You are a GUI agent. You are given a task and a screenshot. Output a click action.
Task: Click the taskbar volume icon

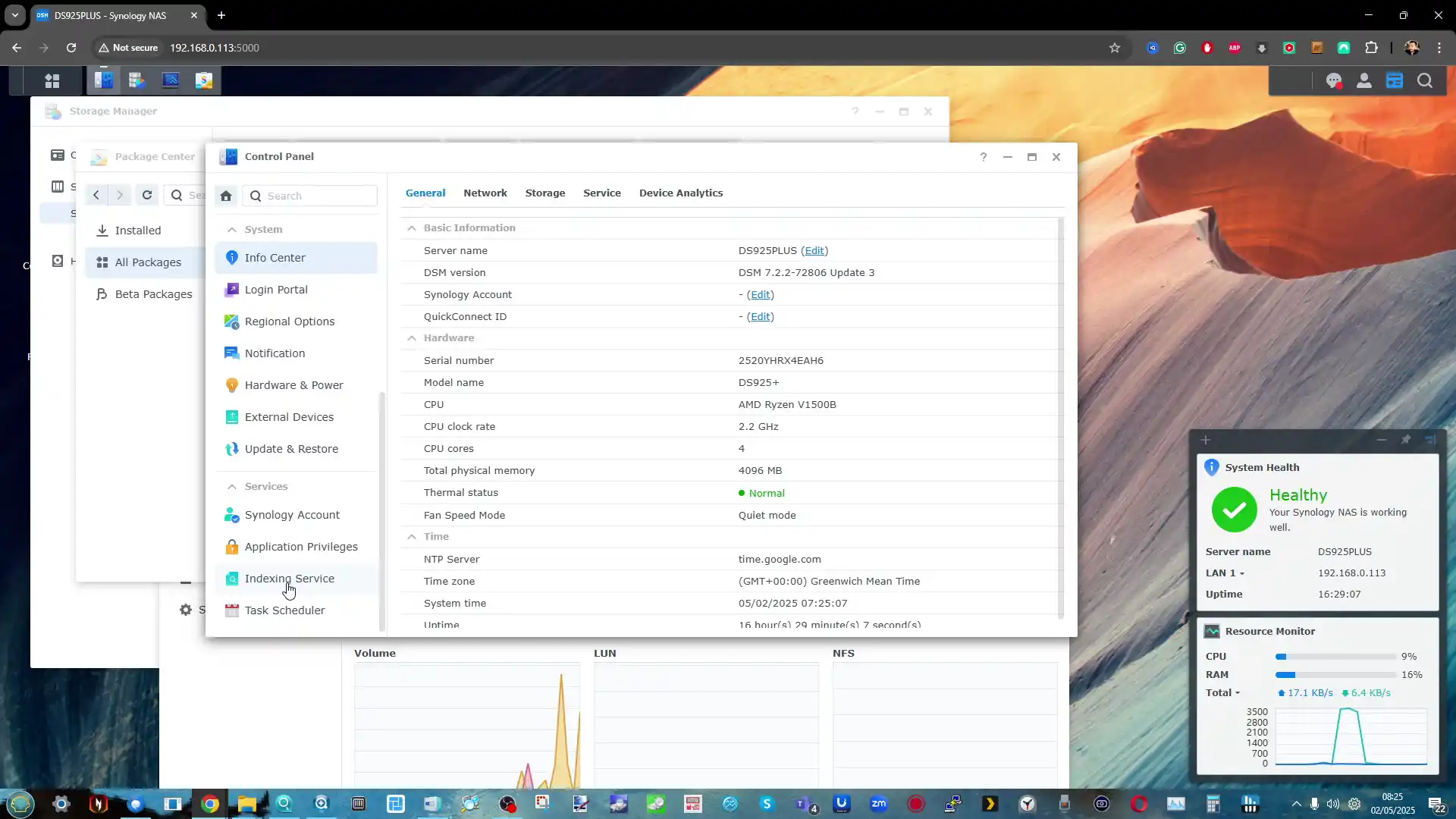click(x=1333, y=804)
